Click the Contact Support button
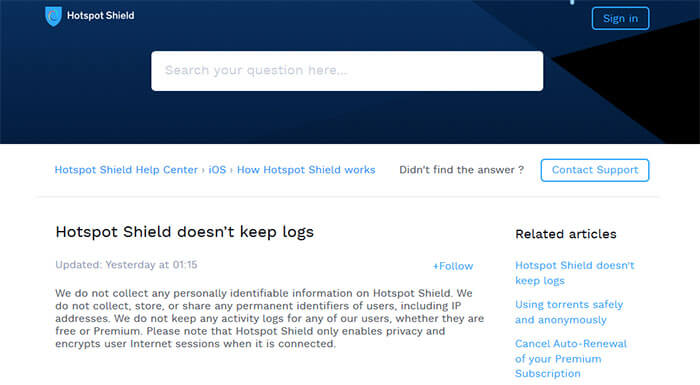This screenshot has width=700, height=385. [x=595, y=170]
